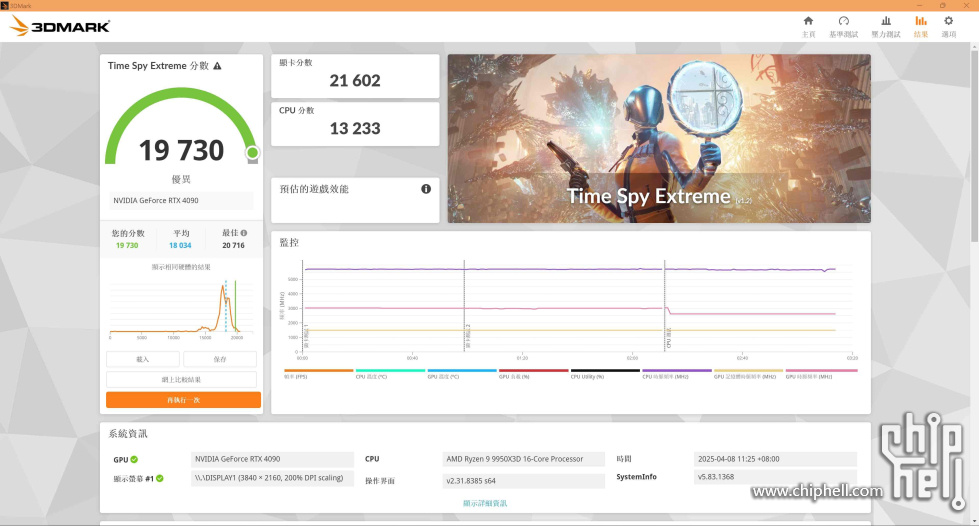Click the 優異 rating text
Screen dimensions: 979x526
pyautogui.click(x=181, y=179)
